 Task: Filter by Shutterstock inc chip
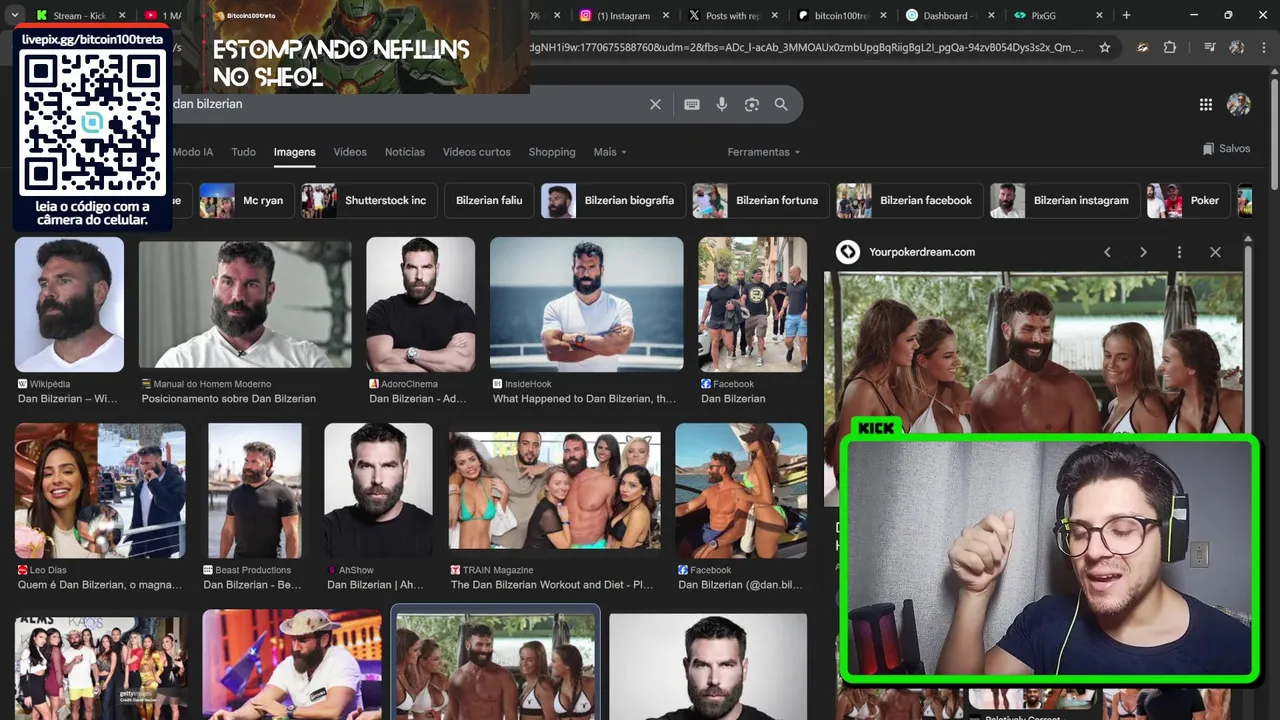coord(370,200)
